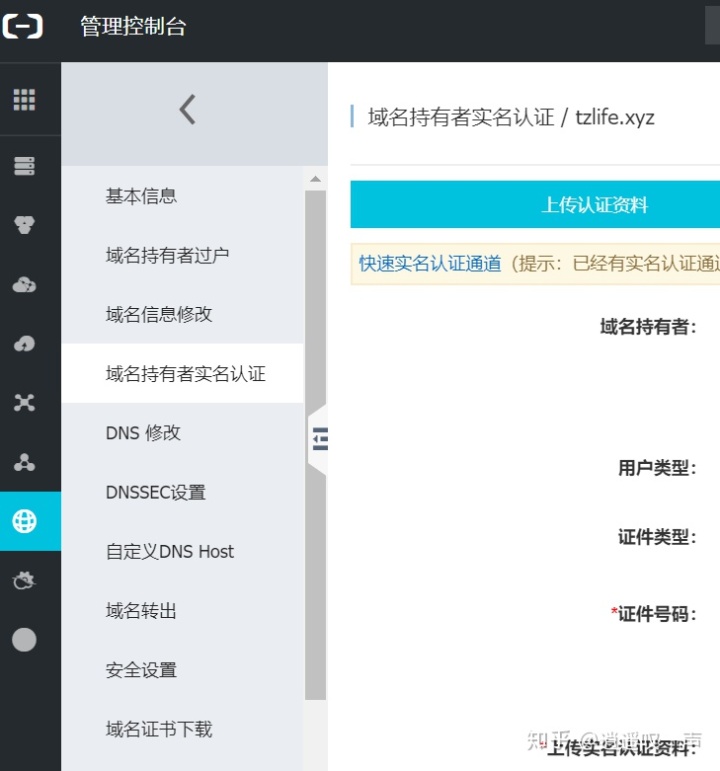Click the cloud with arrow icon in sidebar

(24, 343)
